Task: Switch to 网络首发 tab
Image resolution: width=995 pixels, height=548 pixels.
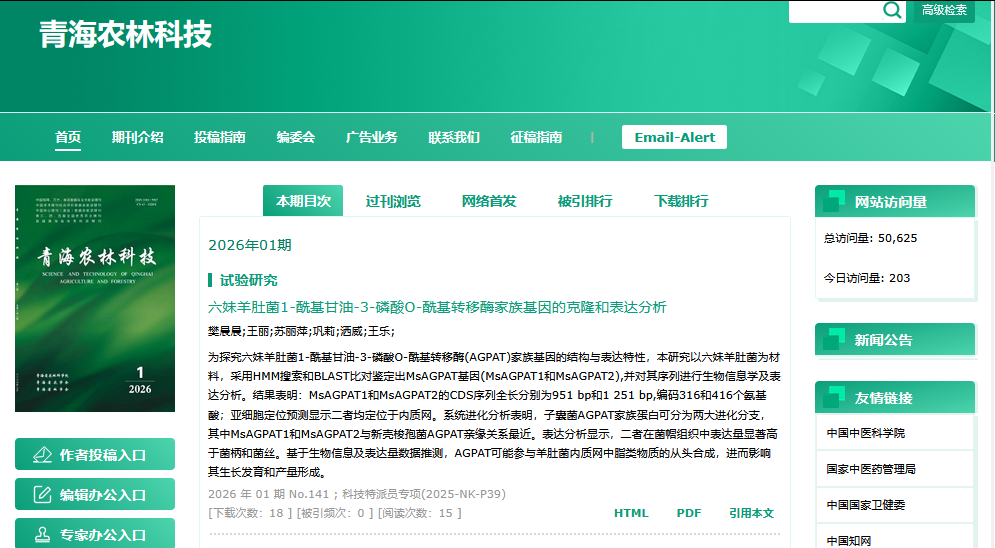Action: pyautogui.click(x=489, y=201)
